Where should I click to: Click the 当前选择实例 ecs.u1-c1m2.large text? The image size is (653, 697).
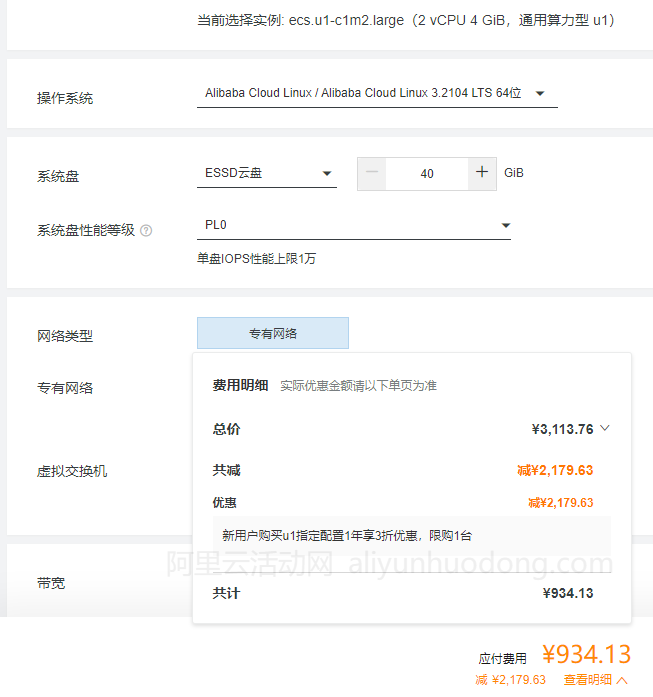coord(405,20)
